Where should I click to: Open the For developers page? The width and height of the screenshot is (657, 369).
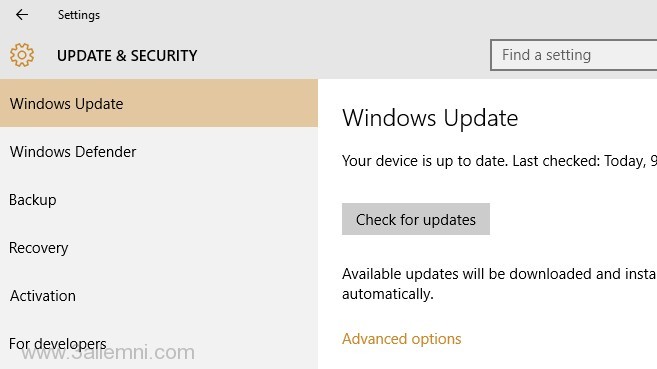pos(159,344)
